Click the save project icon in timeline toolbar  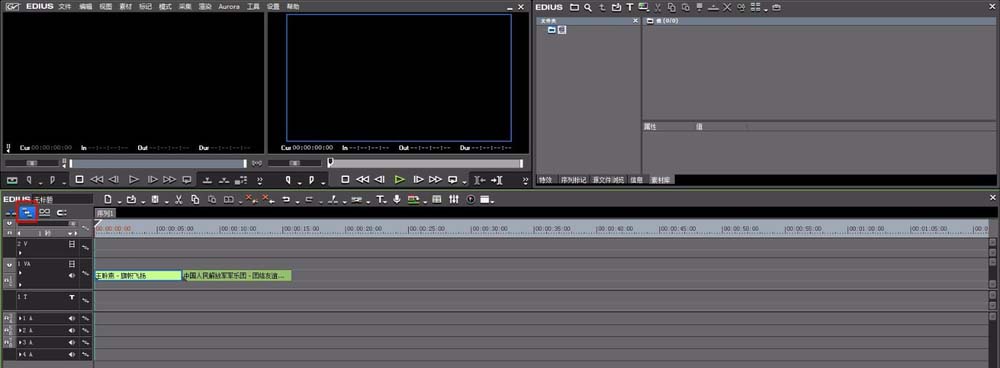[x=155, y=200]
